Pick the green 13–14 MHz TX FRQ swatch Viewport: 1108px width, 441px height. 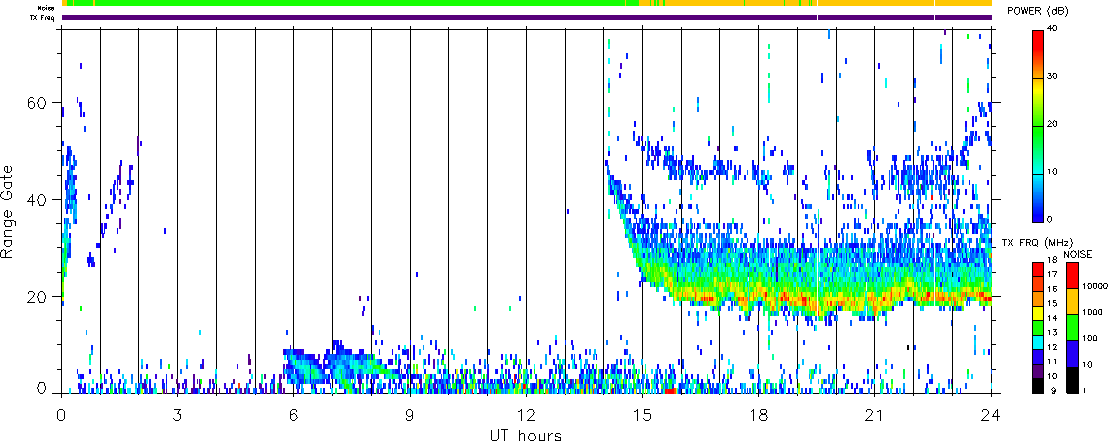1037,327
